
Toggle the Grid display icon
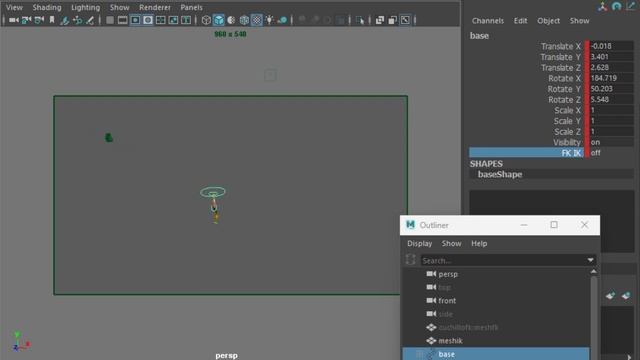point(110,20)
